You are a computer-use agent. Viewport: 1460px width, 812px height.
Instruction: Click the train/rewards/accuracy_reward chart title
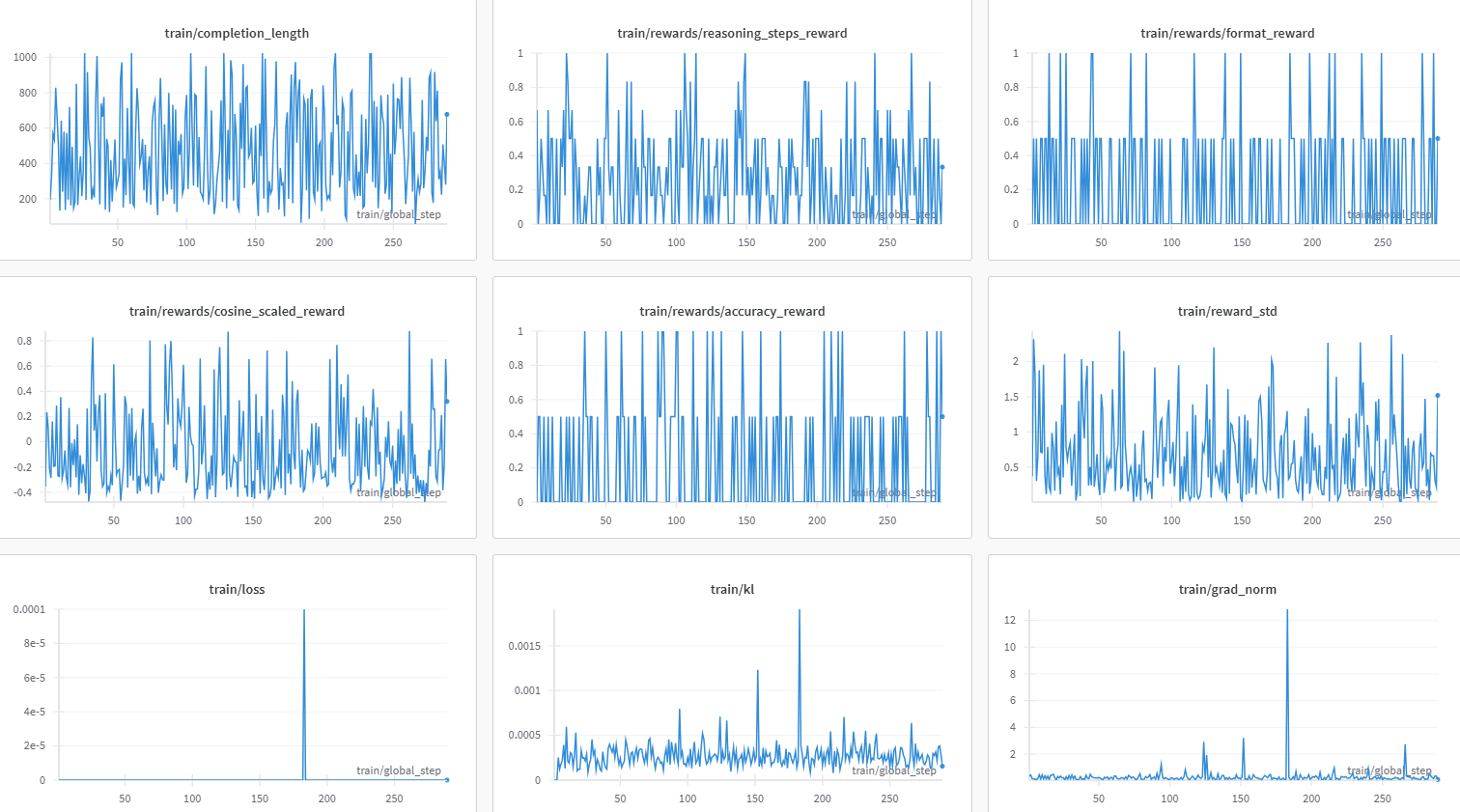click(x=732, y=311)
